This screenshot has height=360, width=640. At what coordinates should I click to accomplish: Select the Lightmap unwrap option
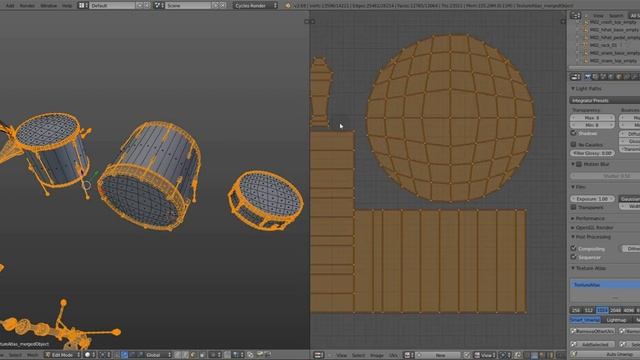(616, 320)
